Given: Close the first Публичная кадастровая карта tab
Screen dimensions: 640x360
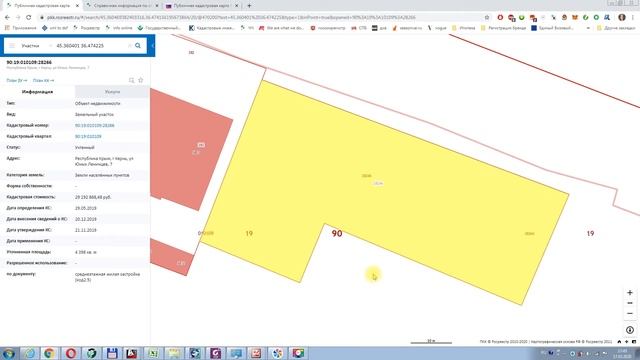Looking at the screenshot, I should pyautogui.click(x=77, y=6).
